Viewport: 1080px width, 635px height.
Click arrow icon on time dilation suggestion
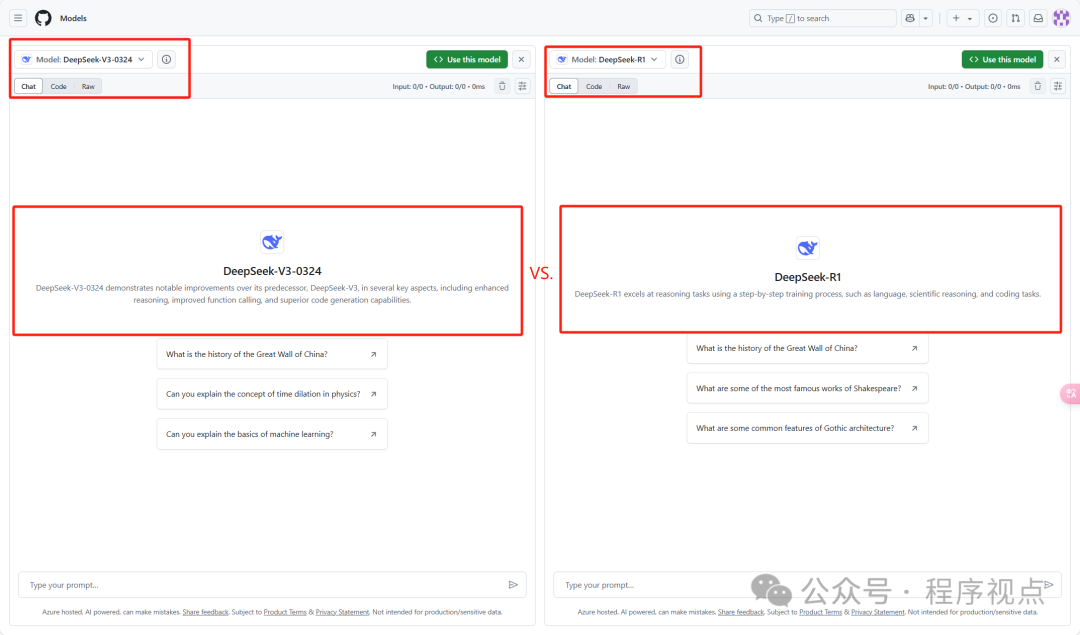tap(373, 394)
